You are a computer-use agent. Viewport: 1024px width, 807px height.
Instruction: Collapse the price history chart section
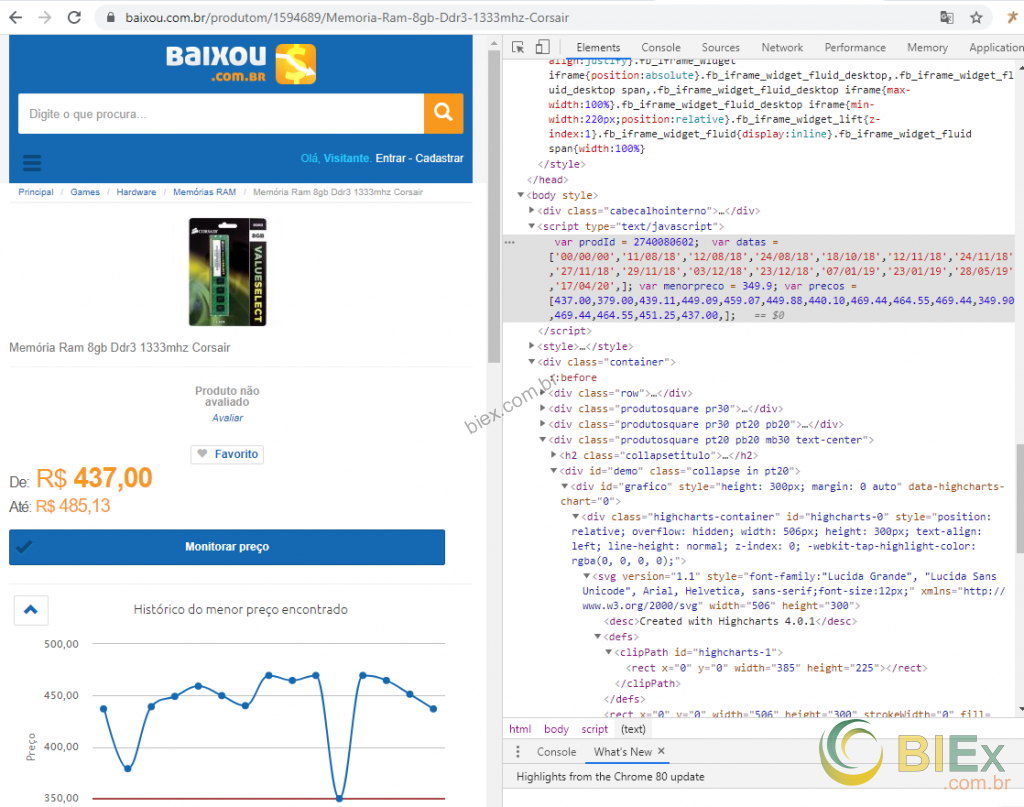pos(31,610)
